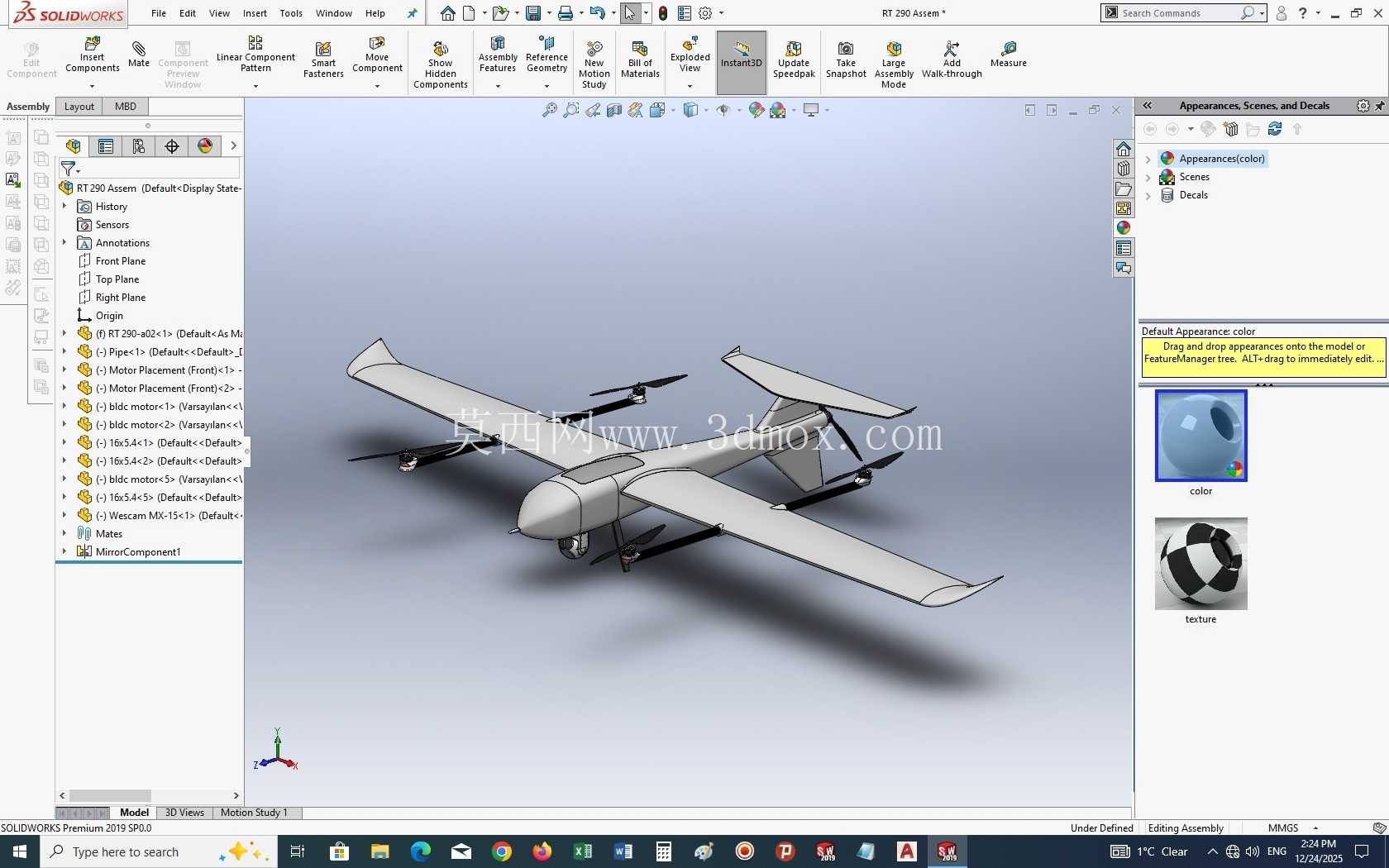Image resolution: width=1389 pixels, height=868 pixels.
Task: Click the Mate tool icon
Action: [138, 55]
